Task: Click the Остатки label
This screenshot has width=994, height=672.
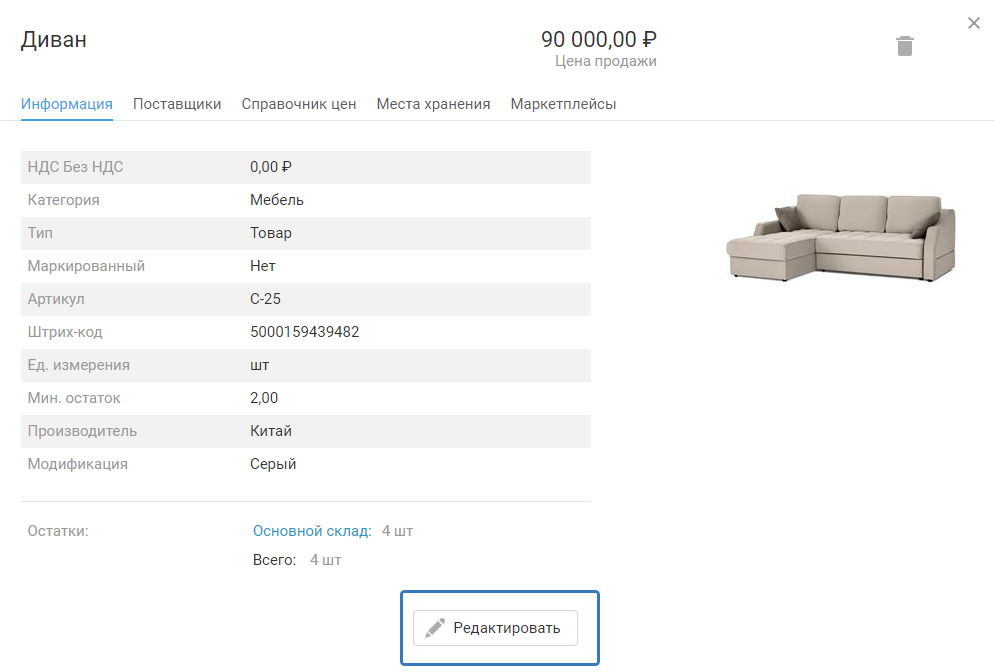Action: coord(58,531)
